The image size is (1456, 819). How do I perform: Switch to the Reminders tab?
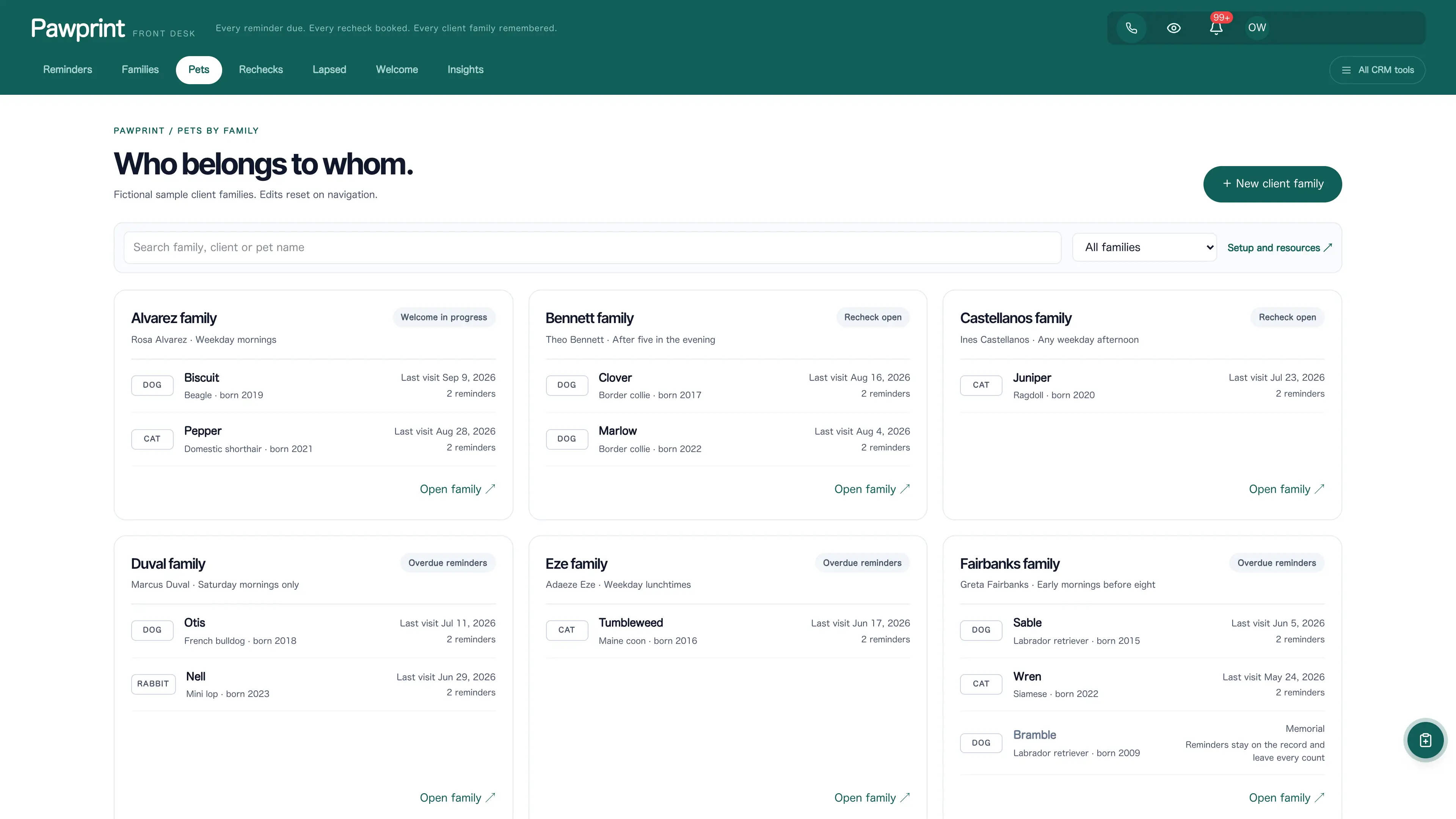click(x=67, y=69)
